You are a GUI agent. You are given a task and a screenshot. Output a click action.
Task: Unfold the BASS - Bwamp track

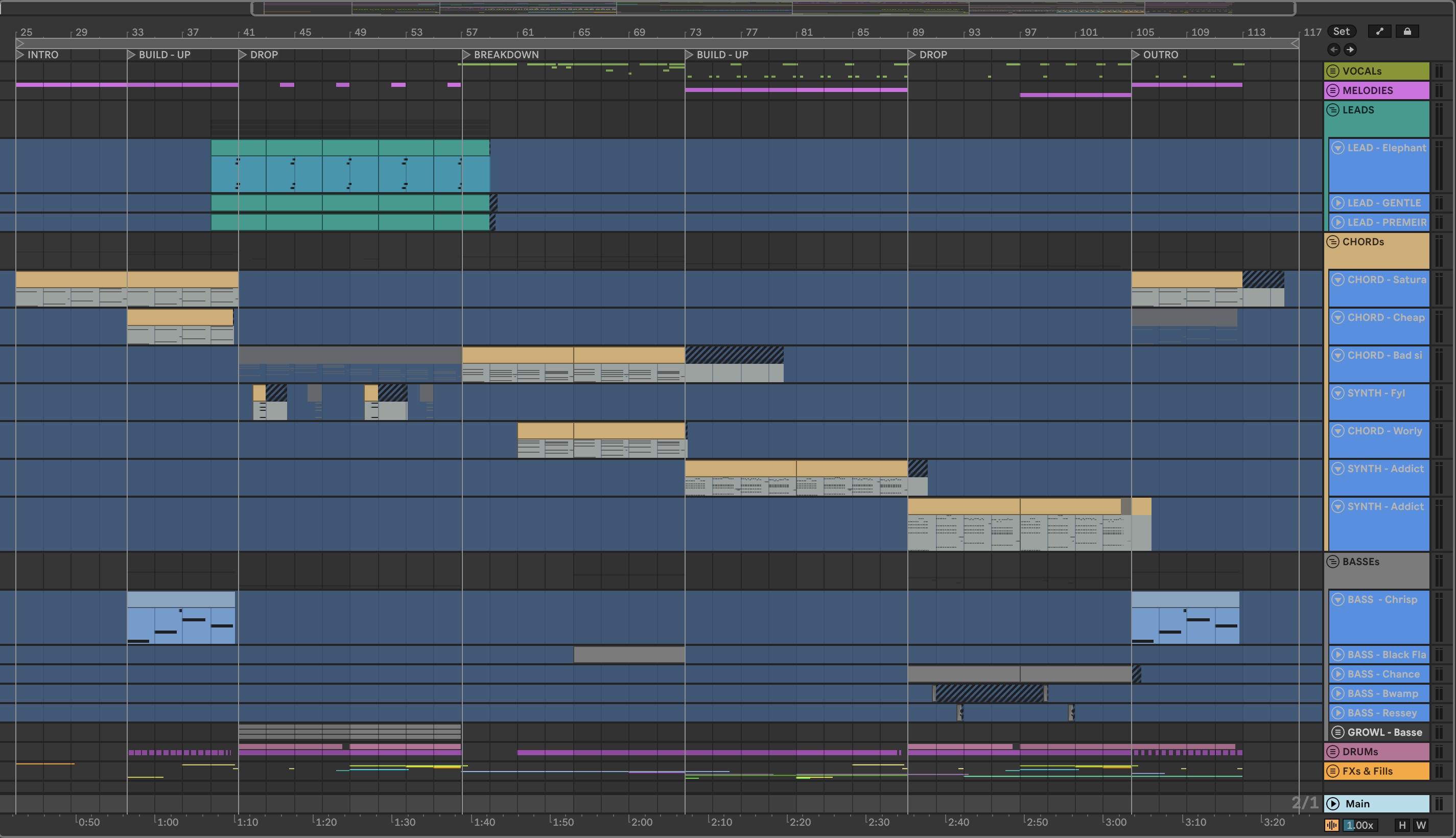point(1338,693)
